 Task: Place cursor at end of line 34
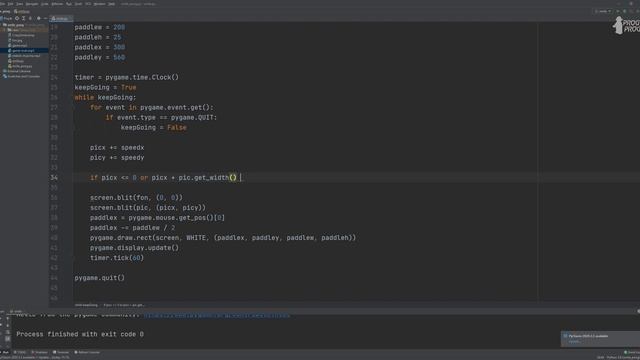241,178
